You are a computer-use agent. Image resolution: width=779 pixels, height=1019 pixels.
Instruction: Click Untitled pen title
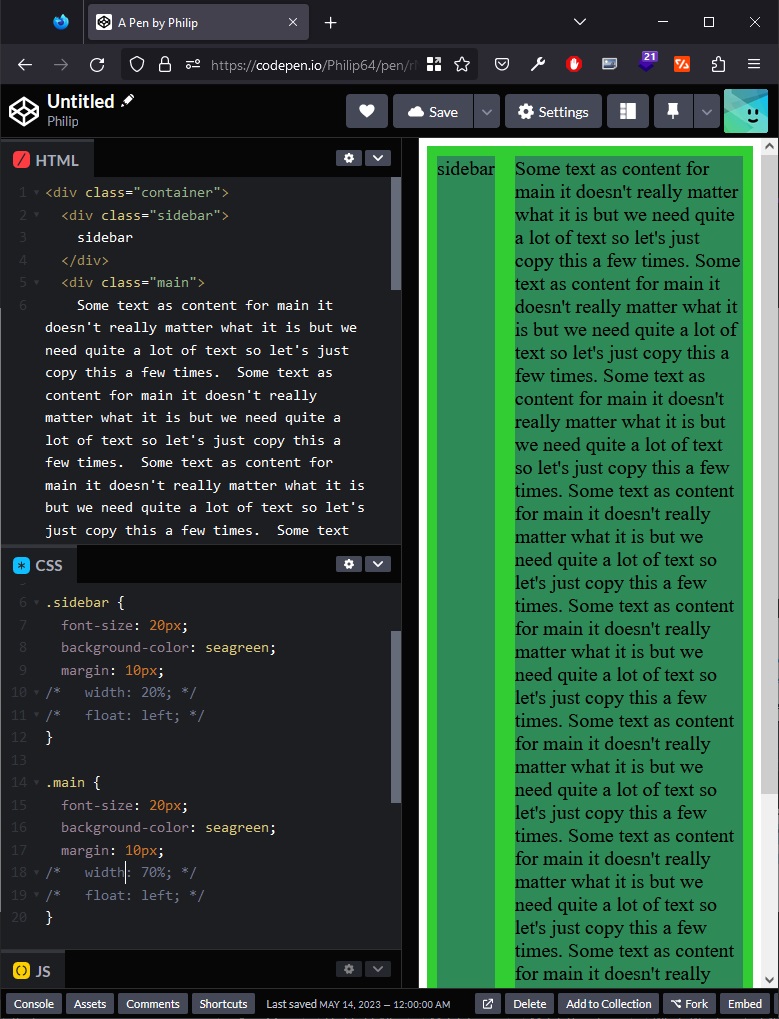[81, 101]
